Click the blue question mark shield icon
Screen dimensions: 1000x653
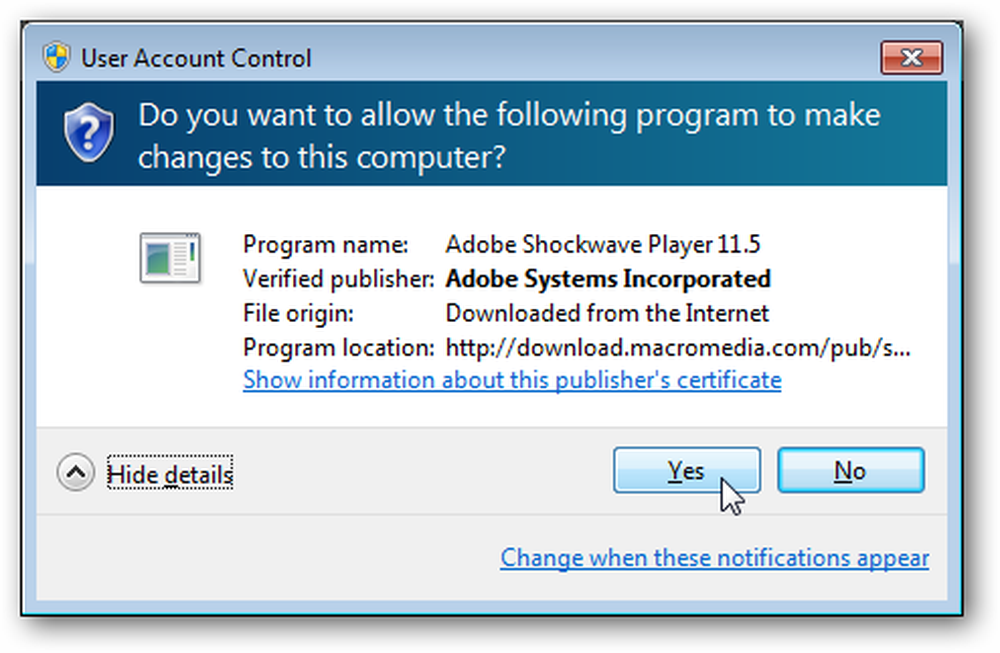coord(89,133)
